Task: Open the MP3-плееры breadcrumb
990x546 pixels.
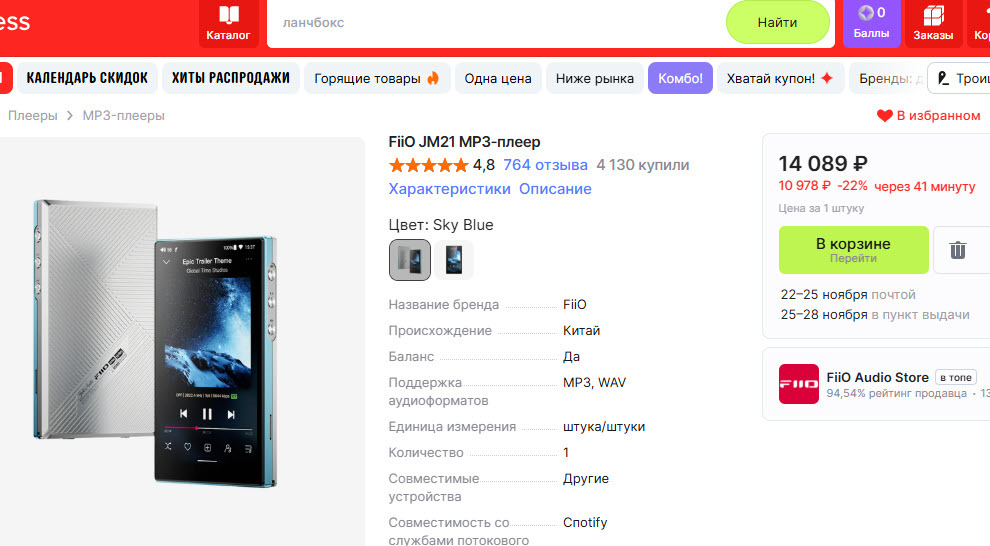Action: [124, 116]
